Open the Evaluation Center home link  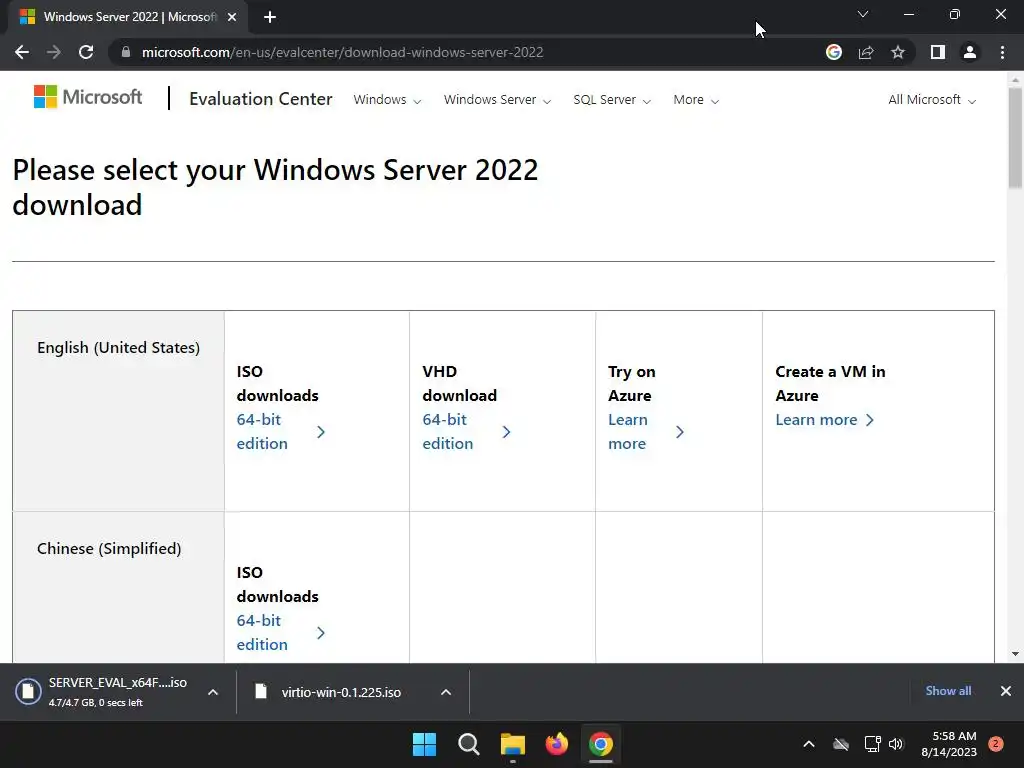pyautogui.click(x=261, y=99)
